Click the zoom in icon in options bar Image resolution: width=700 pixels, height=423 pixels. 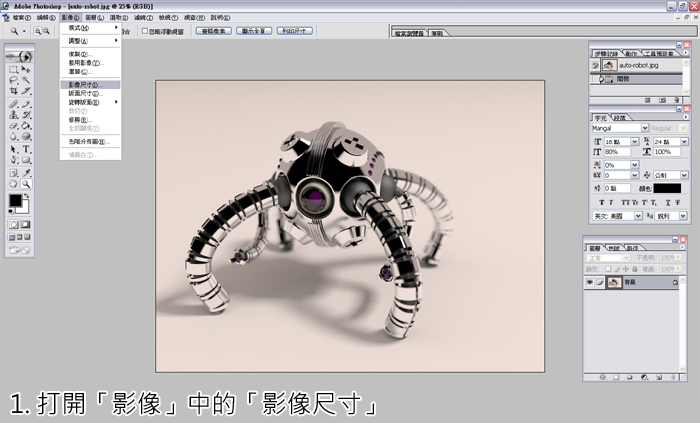pyautogui.click(x=38, y=31)
